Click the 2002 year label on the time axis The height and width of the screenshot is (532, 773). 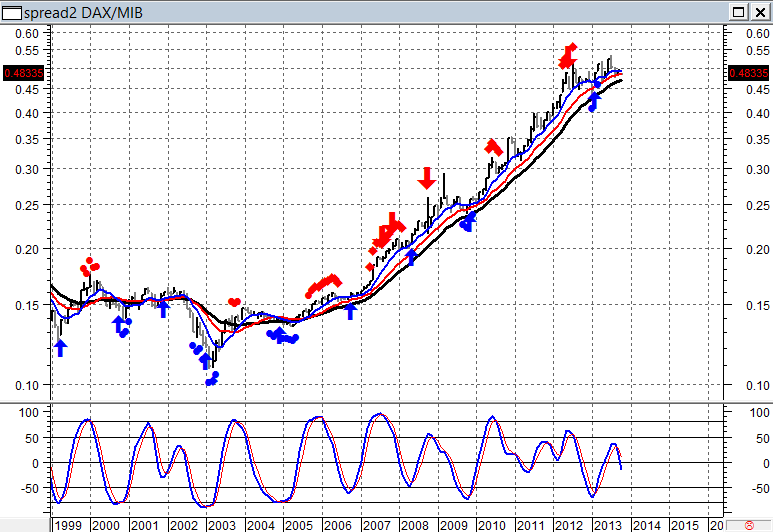pyautogui.click(x=183, y=525)
